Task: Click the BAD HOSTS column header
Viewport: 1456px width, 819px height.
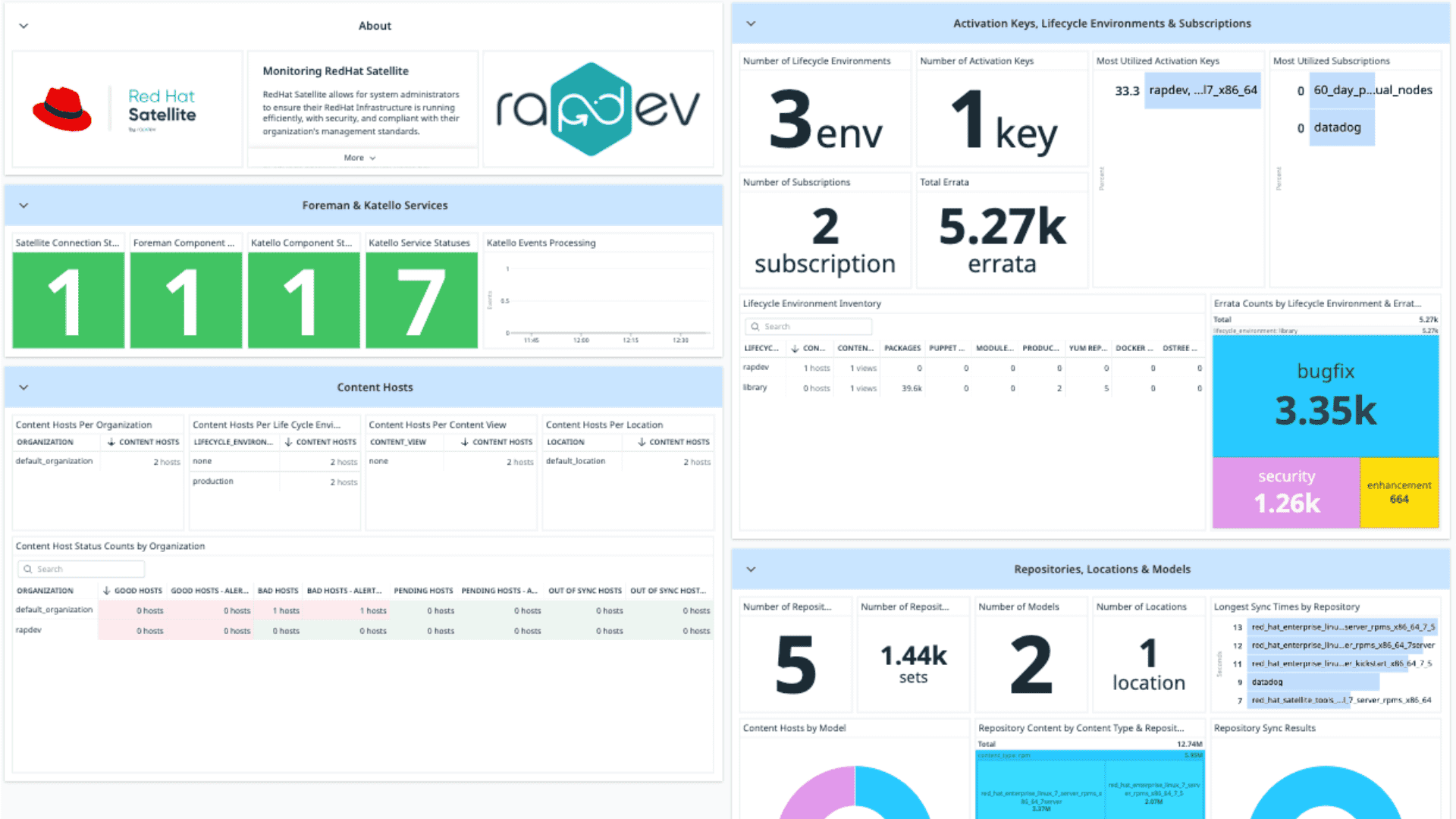Action: point(278,591)
